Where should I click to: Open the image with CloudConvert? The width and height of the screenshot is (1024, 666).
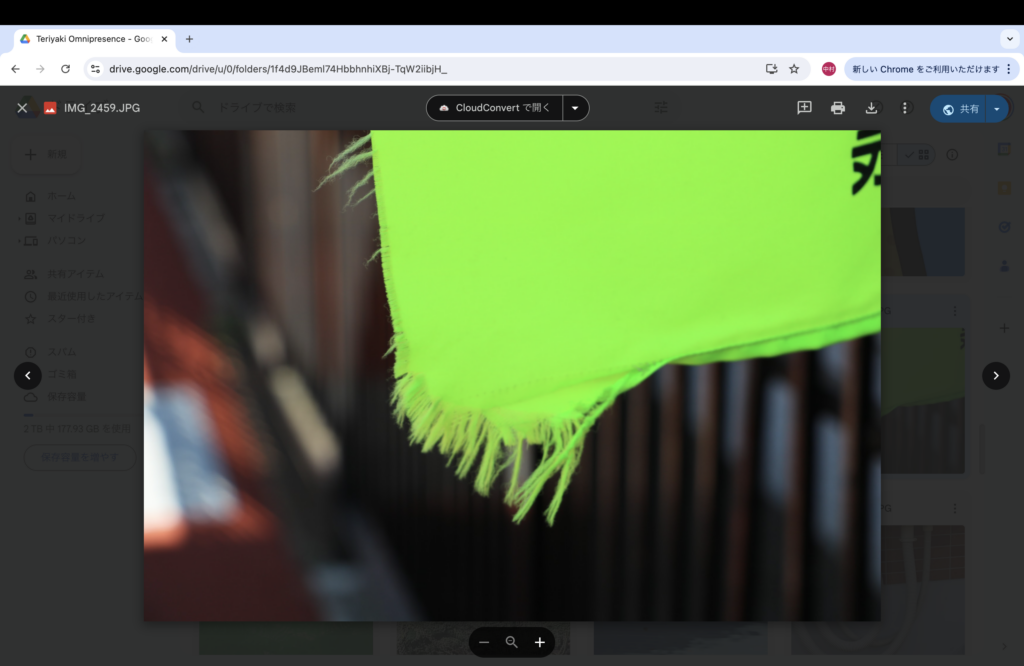coord(494,108)
